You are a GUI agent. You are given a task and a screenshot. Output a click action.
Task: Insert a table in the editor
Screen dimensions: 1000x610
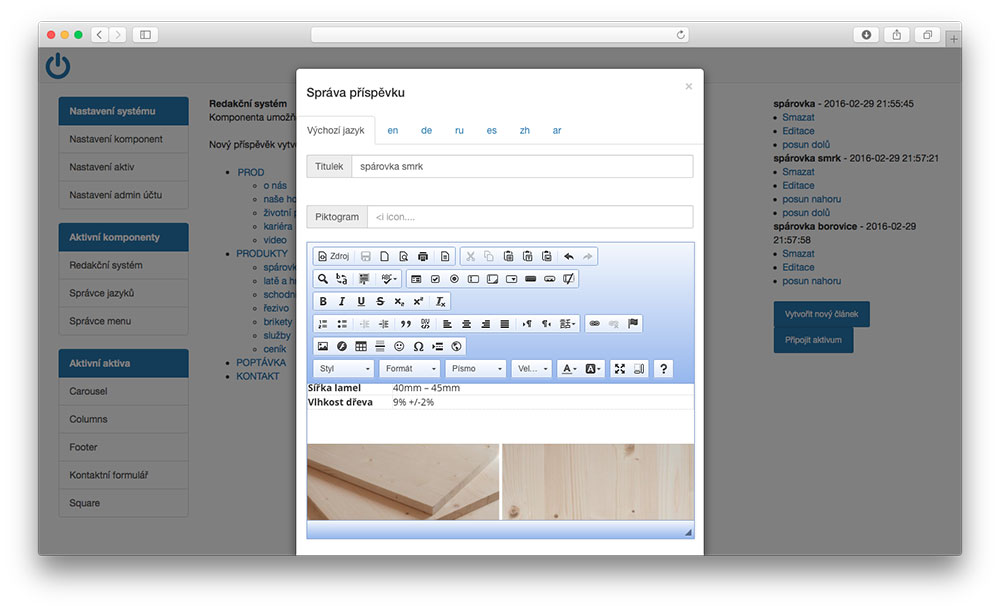361,346
